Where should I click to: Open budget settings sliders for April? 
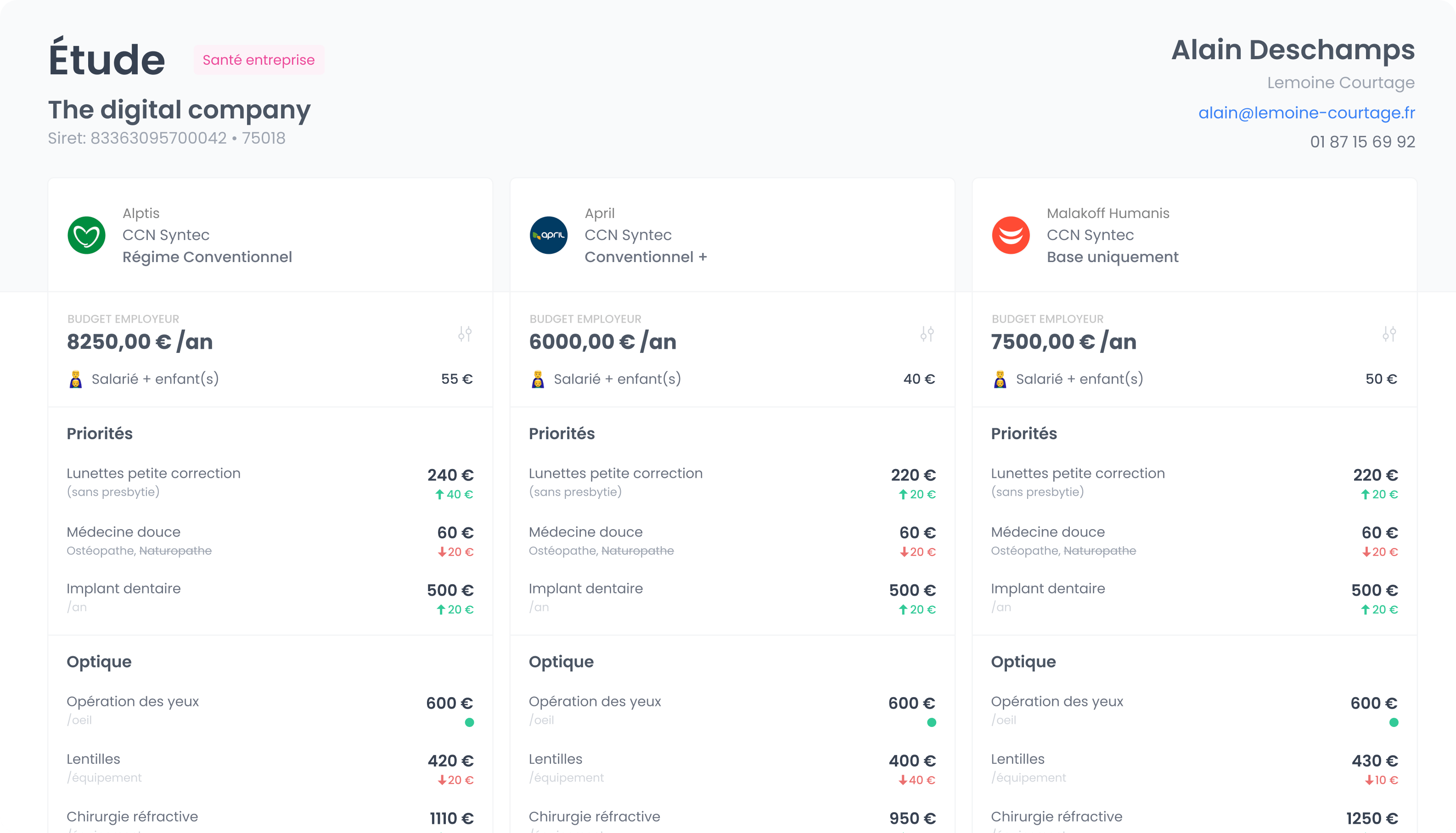pos(927,334)
